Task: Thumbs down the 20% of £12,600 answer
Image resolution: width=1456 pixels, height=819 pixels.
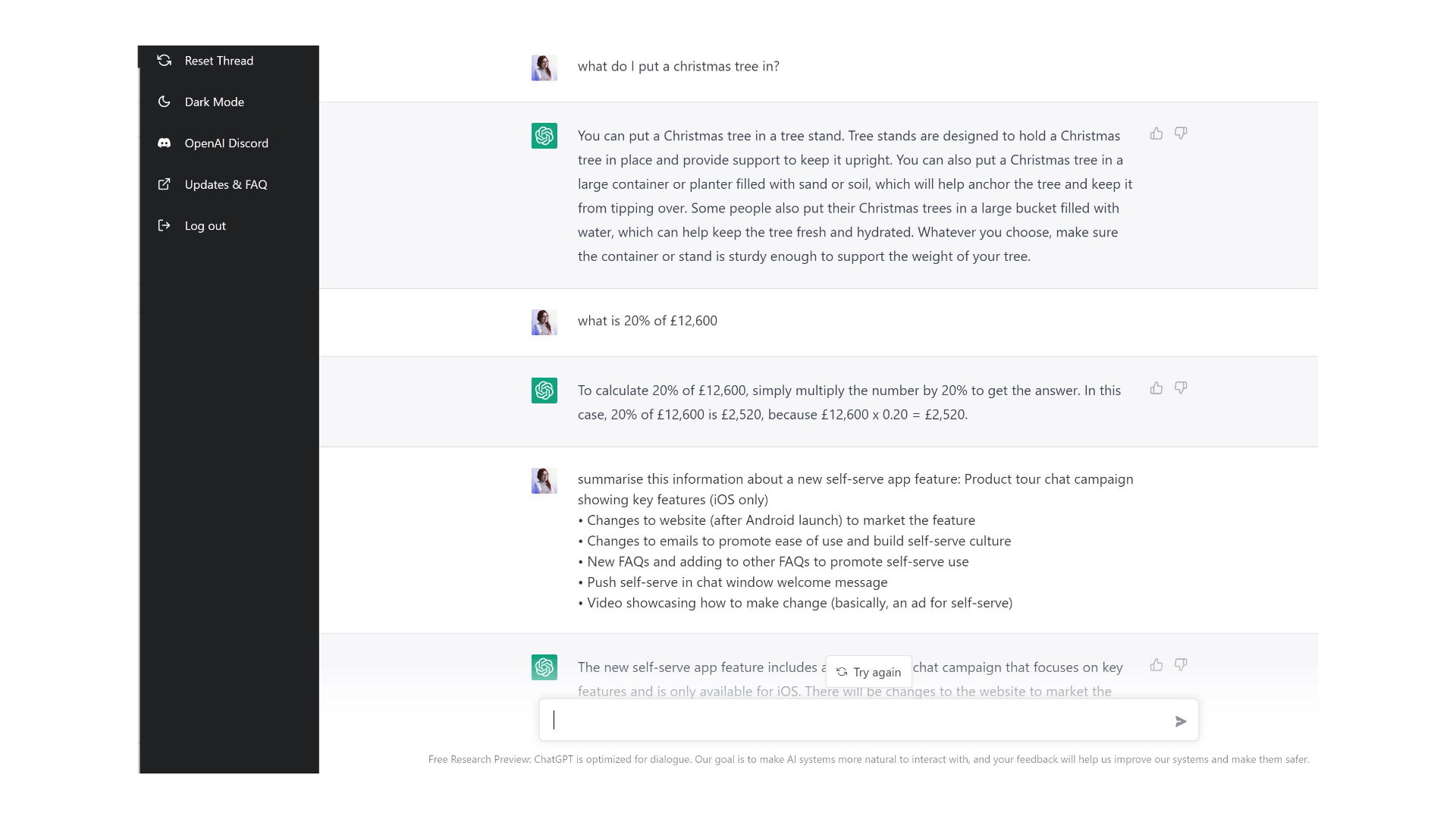Action: tap(1181, 388)
